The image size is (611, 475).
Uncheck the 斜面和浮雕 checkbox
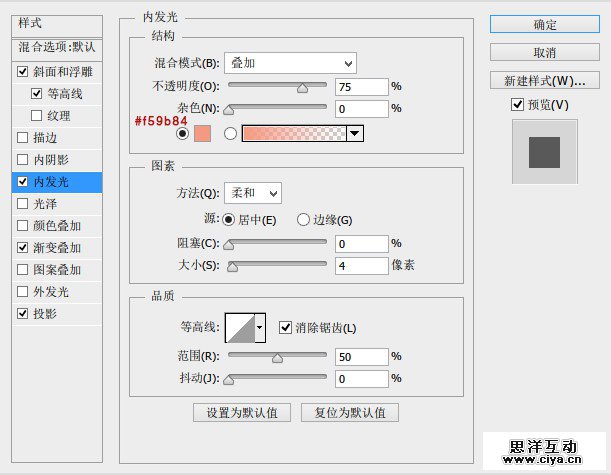[23, 71]
